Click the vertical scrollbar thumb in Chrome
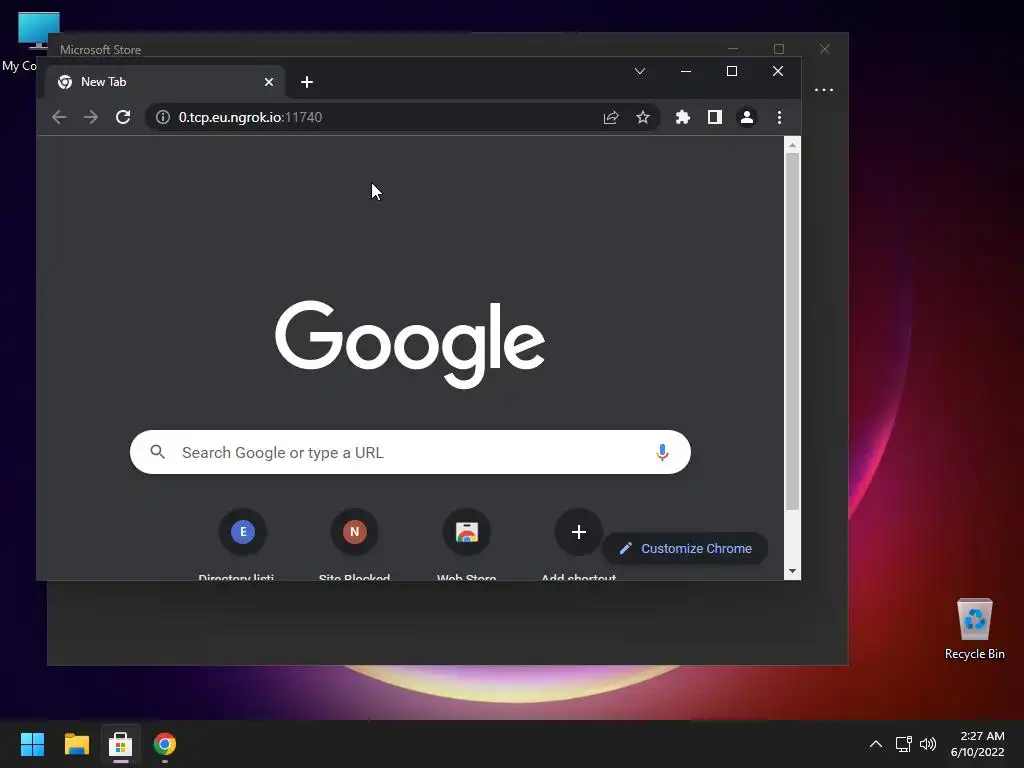 pos(792,332)
